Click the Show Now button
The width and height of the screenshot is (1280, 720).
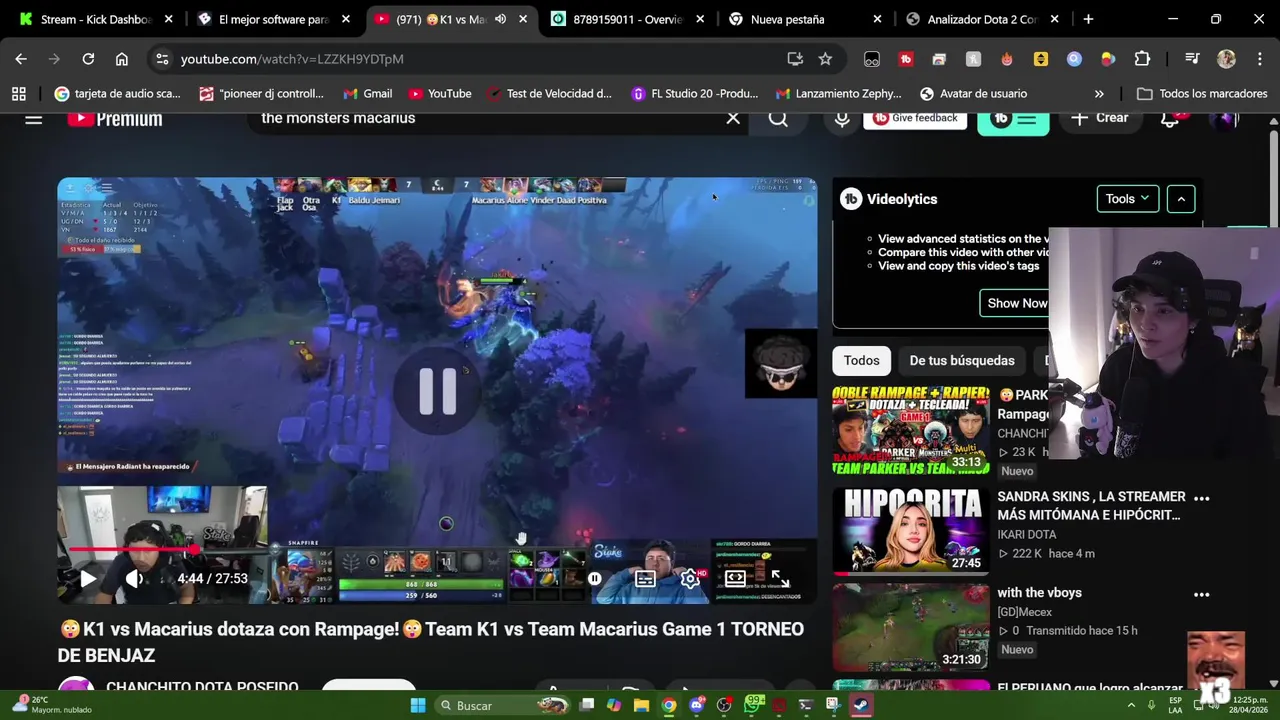pyautogui.click(x=1017, y=303)
